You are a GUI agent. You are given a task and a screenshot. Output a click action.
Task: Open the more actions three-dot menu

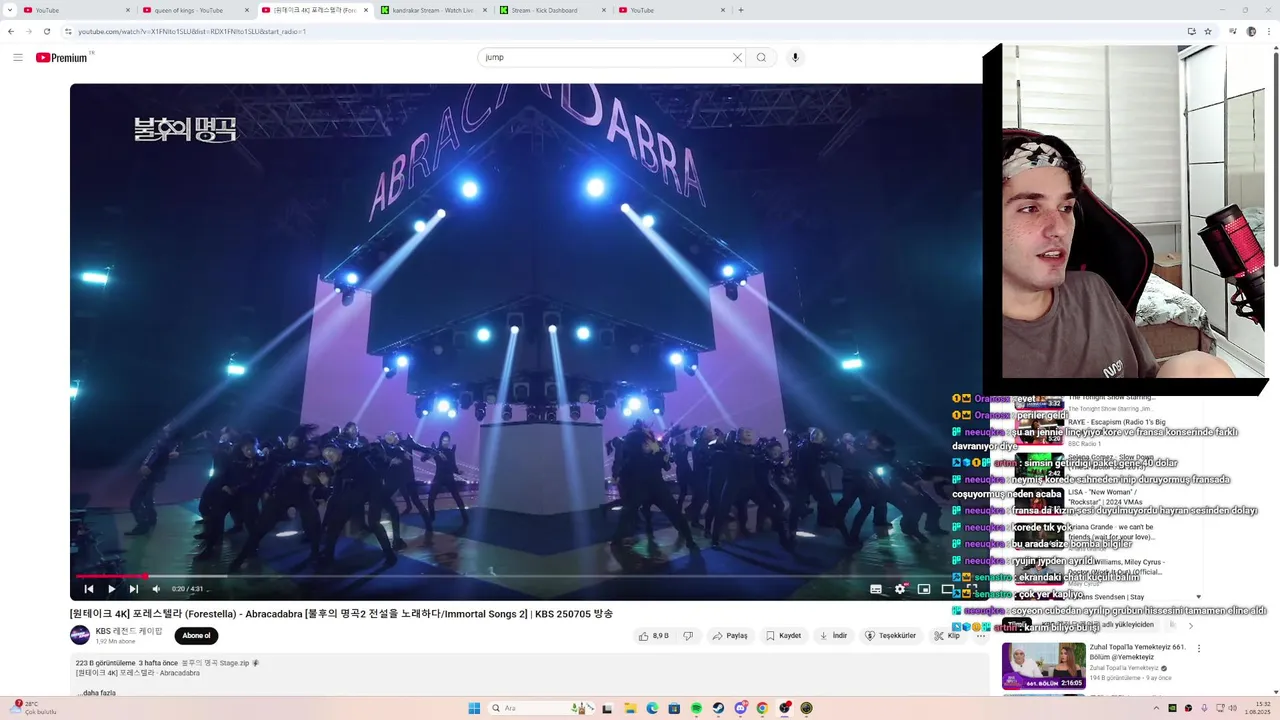(x=981, y=636)
